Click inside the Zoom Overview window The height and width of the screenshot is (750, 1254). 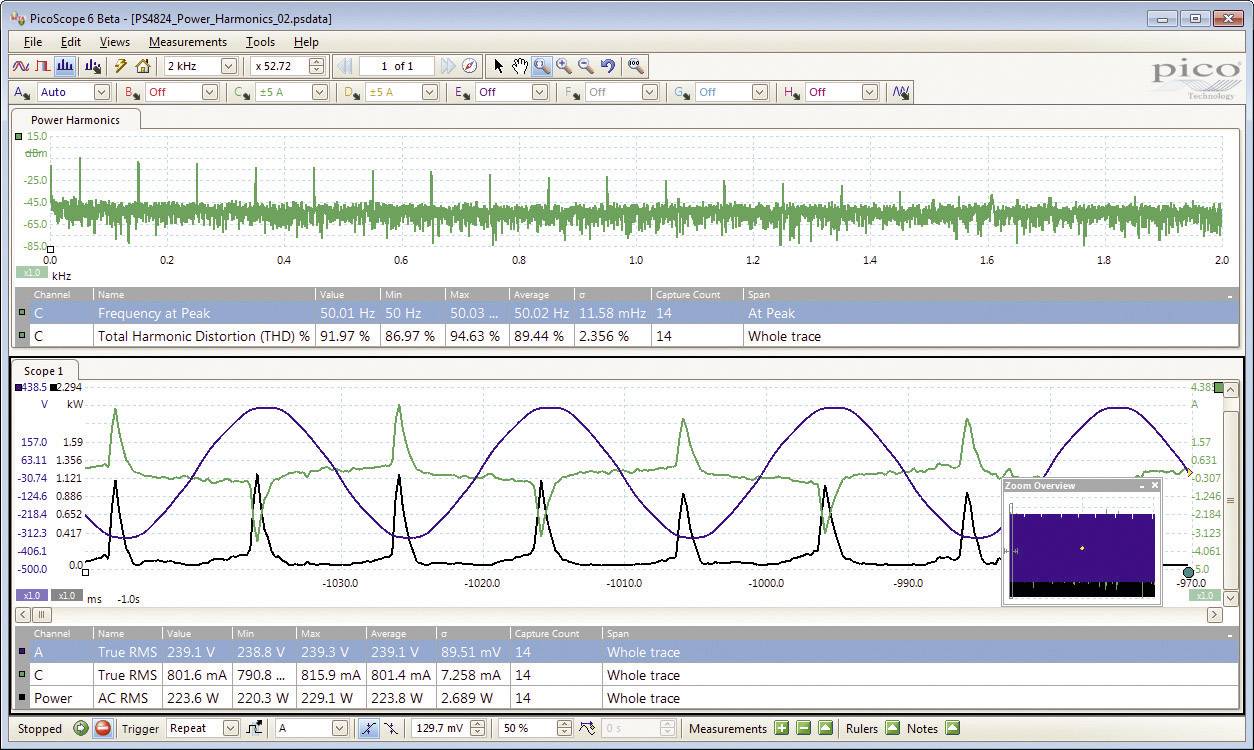point(1080,548)
